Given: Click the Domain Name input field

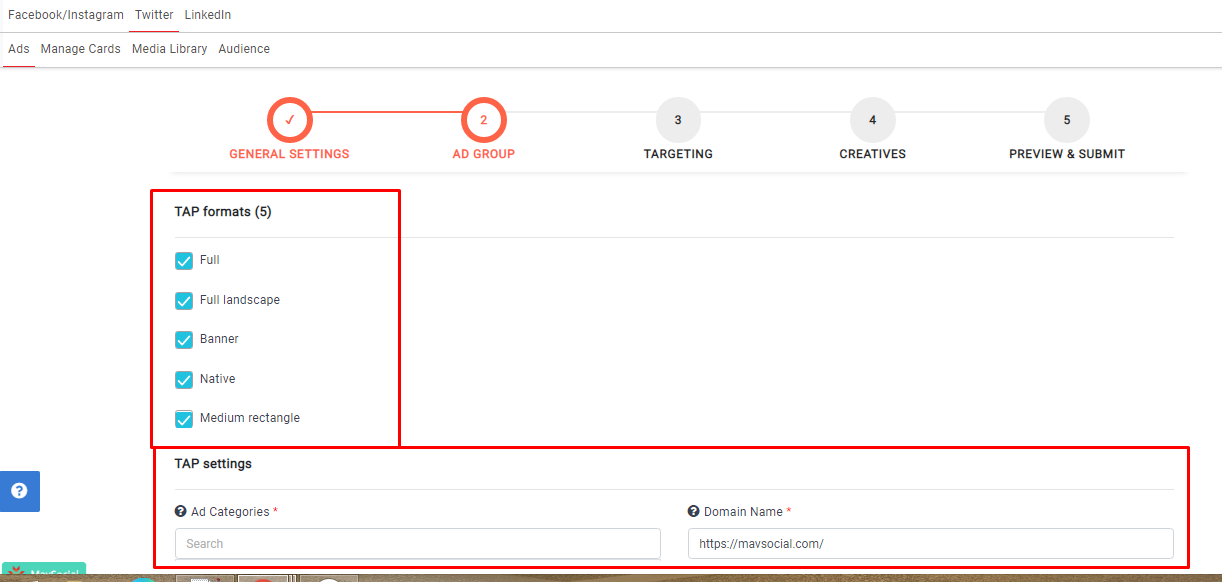Looking at the screenshot, I should pyautogui.click(x=930, y=544).
